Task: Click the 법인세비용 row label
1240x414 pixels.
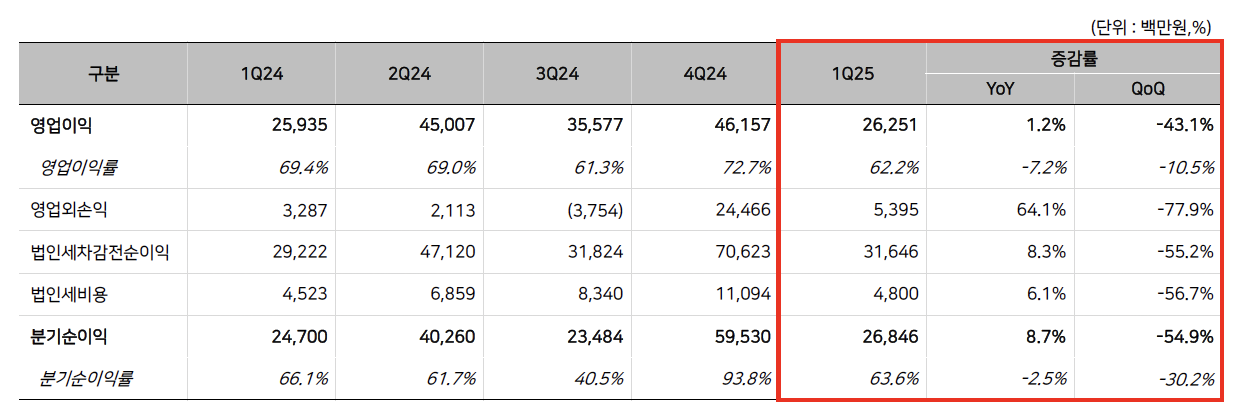Action: coord(70,294)
